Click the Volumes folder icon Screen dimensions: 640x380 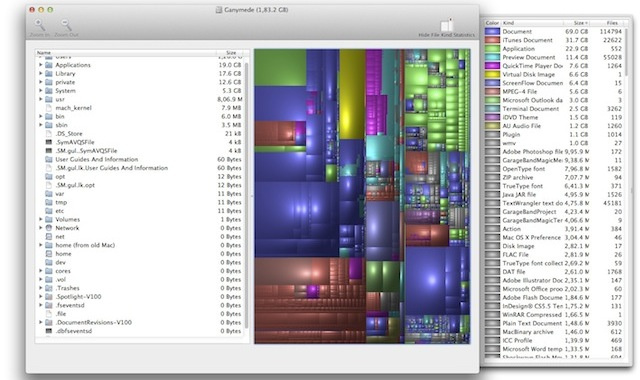tap(49, 219)
